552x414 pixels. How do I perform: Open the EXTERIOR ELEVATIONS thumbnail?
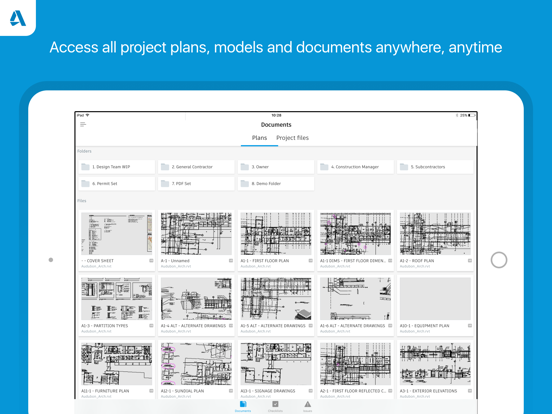(435, 364)
